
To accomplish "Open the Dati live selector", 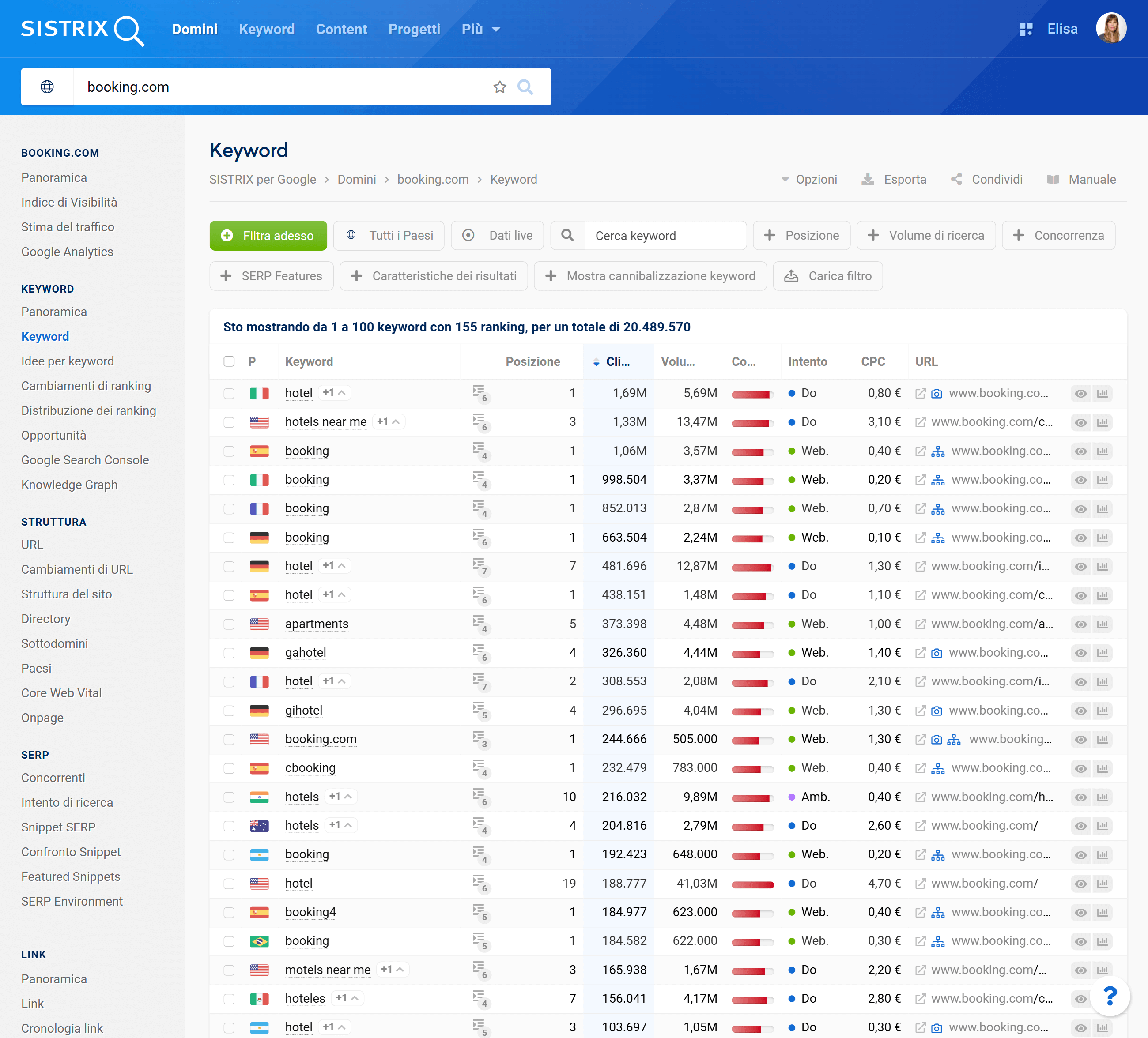I will (497, 236).
